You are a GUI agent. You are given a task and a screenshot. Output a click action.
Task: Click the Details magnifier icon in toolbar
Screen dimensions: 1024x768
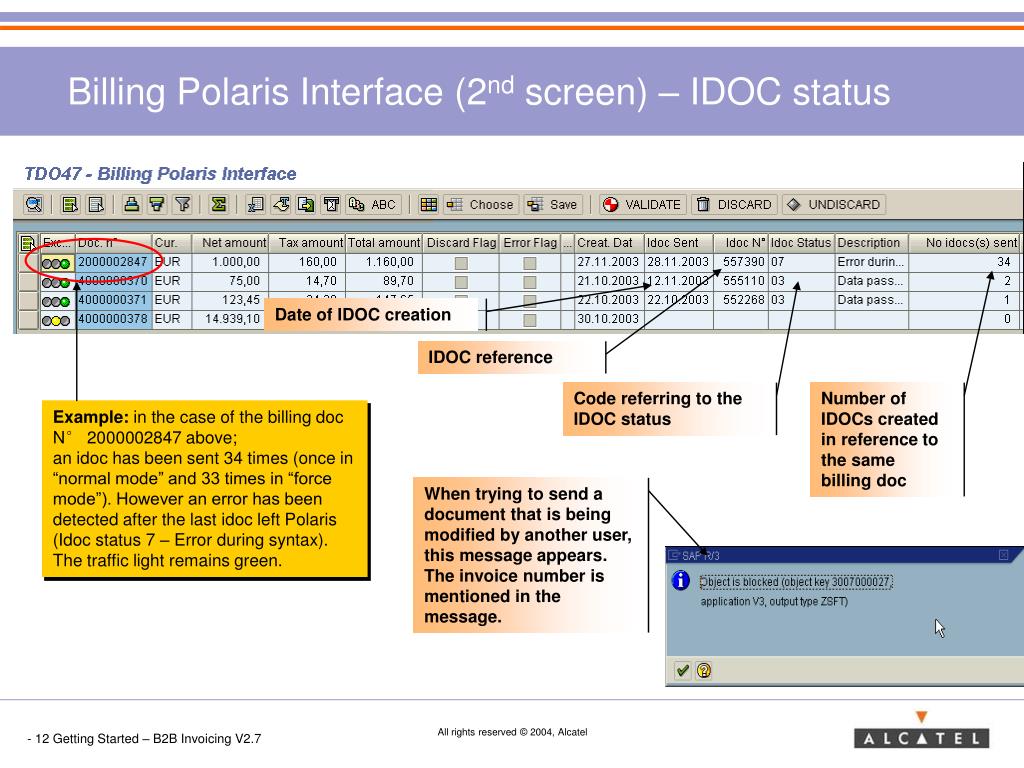click(33, 204)
